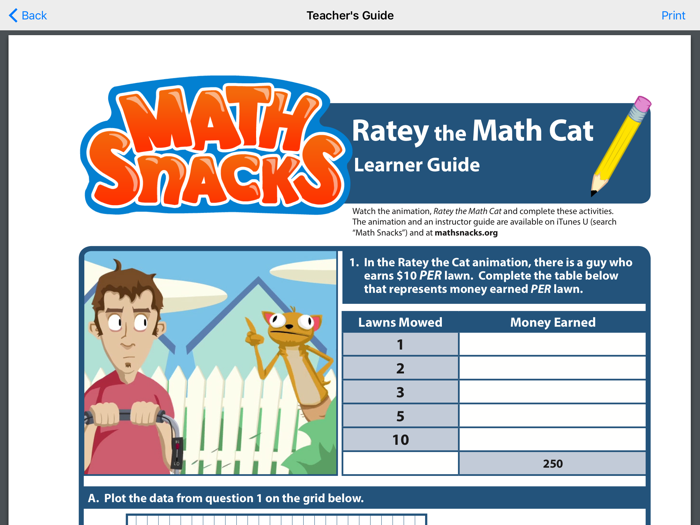Click the Math Snacks logo

214,146
